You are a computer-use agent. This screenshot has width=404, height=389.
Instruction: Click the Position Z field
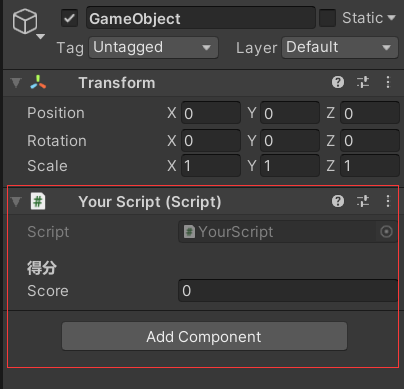370,113
